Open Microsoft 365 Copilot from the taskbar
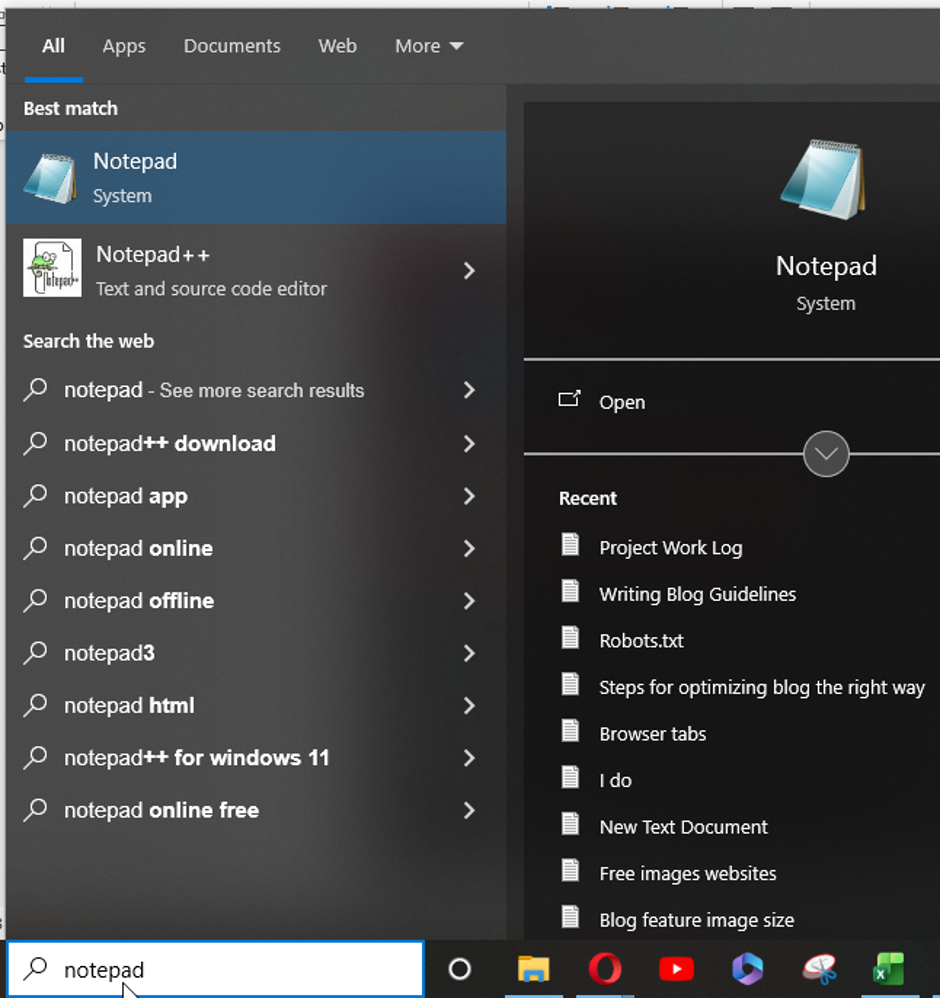Viewport: 940px width, 998px height. pyautogui.click(x=747, y=969)
